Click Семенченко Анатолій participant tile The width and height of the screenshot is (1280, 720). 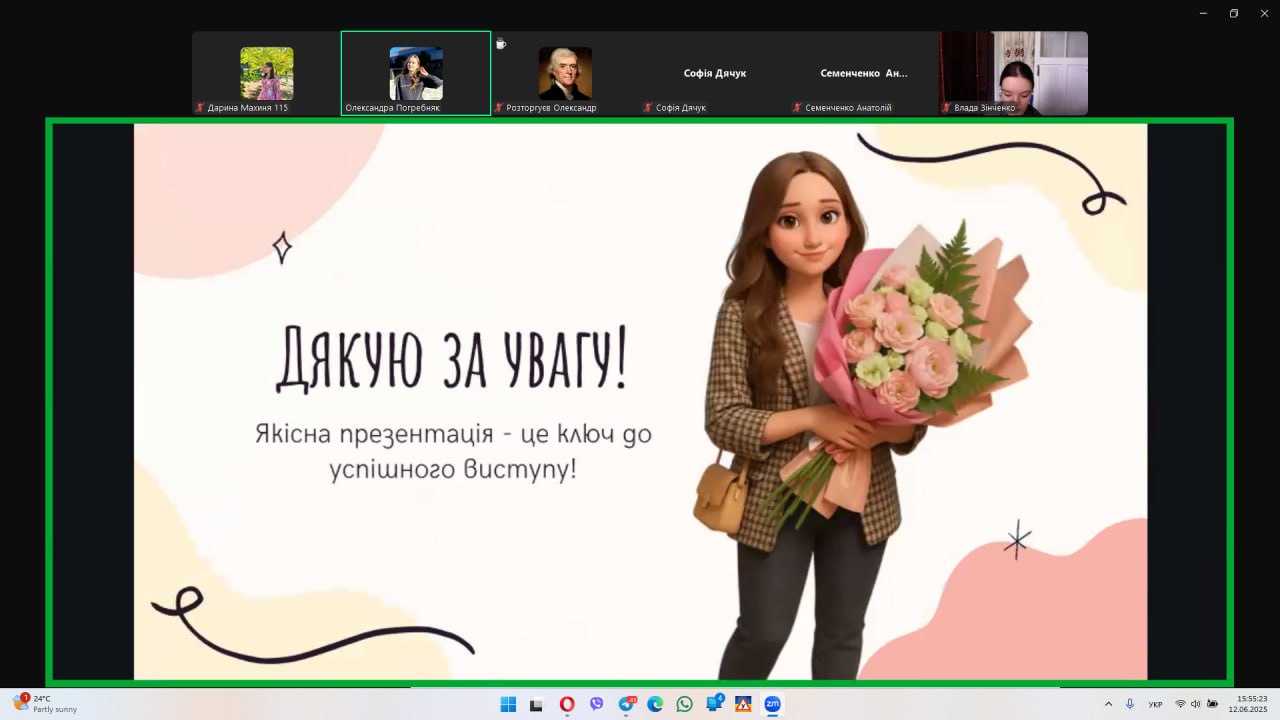(863, 73)
